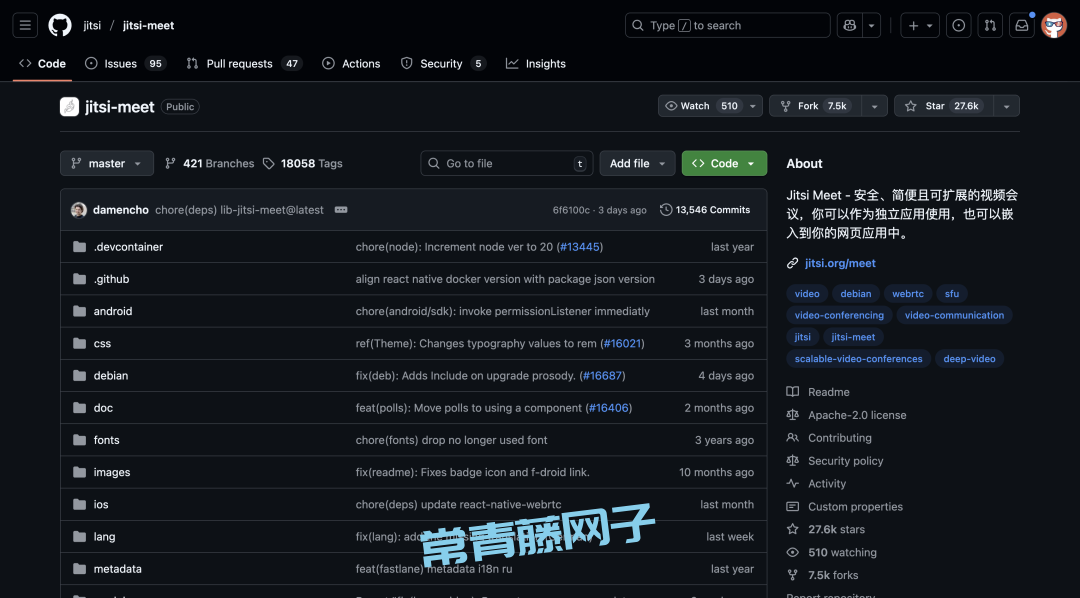Open the master branch selector dropdown
The width and height of the screenshot is (1080, 598).
pyautogui.click(x=107, y=163)
